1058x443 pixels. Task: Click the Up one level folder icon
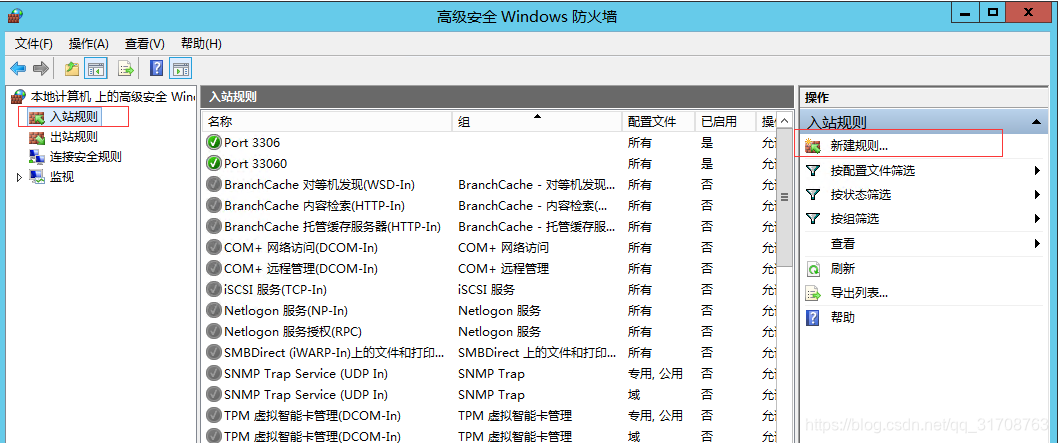[x=72, y=68]
